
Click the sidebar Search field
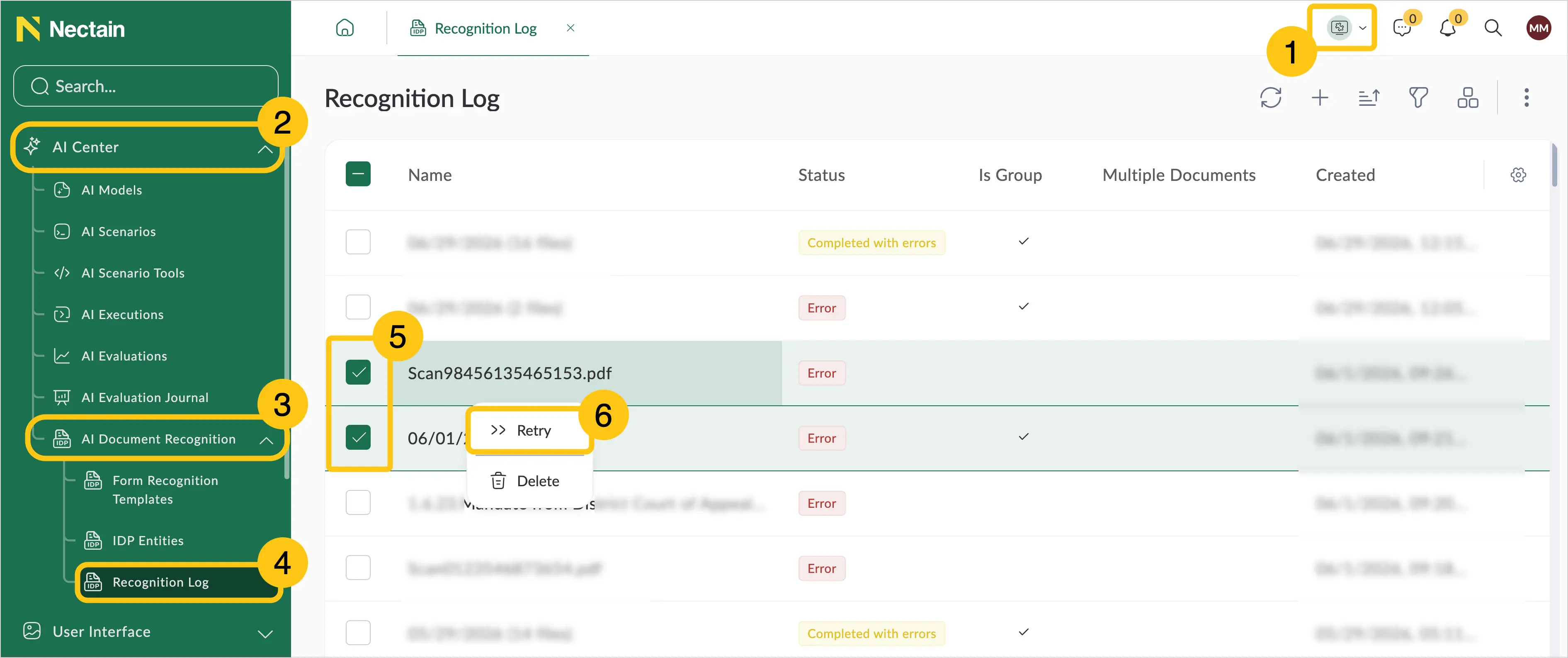click(146, 86)
